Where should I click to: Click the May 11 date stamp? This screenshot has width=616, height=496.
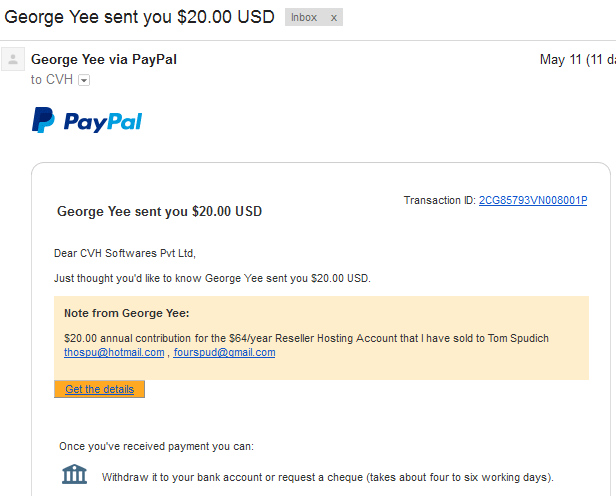pos(578,60)
